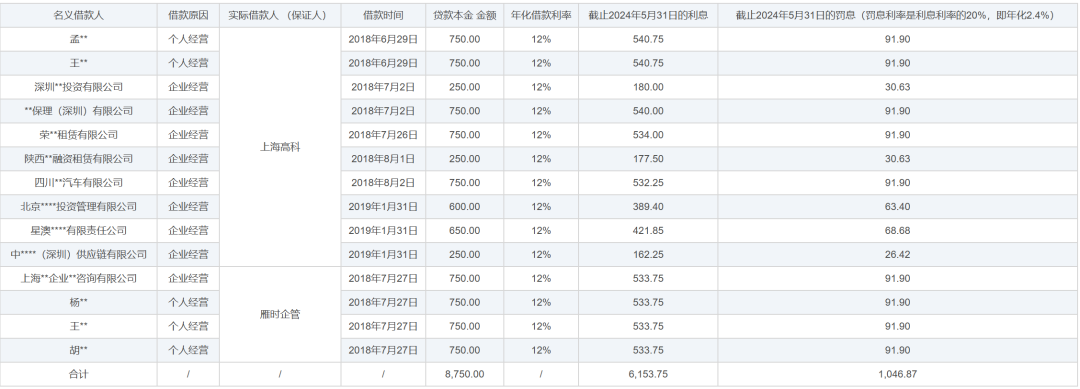Click borrower 荣**租赁有限公司
The image size is (1080, 389).
[79, 135]
